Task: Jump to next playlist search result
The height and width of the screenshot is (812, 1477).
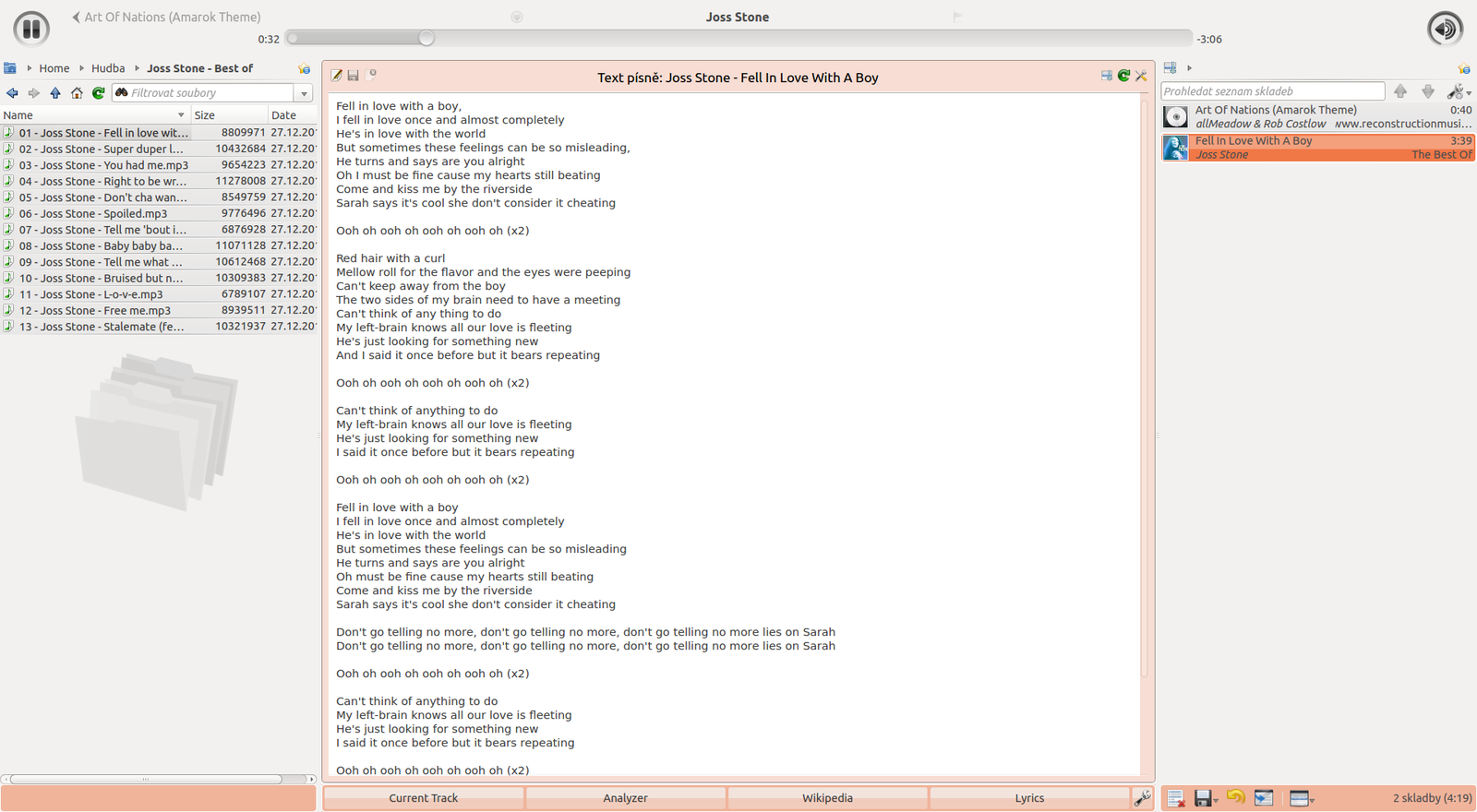Action: tap(1428, 91)
